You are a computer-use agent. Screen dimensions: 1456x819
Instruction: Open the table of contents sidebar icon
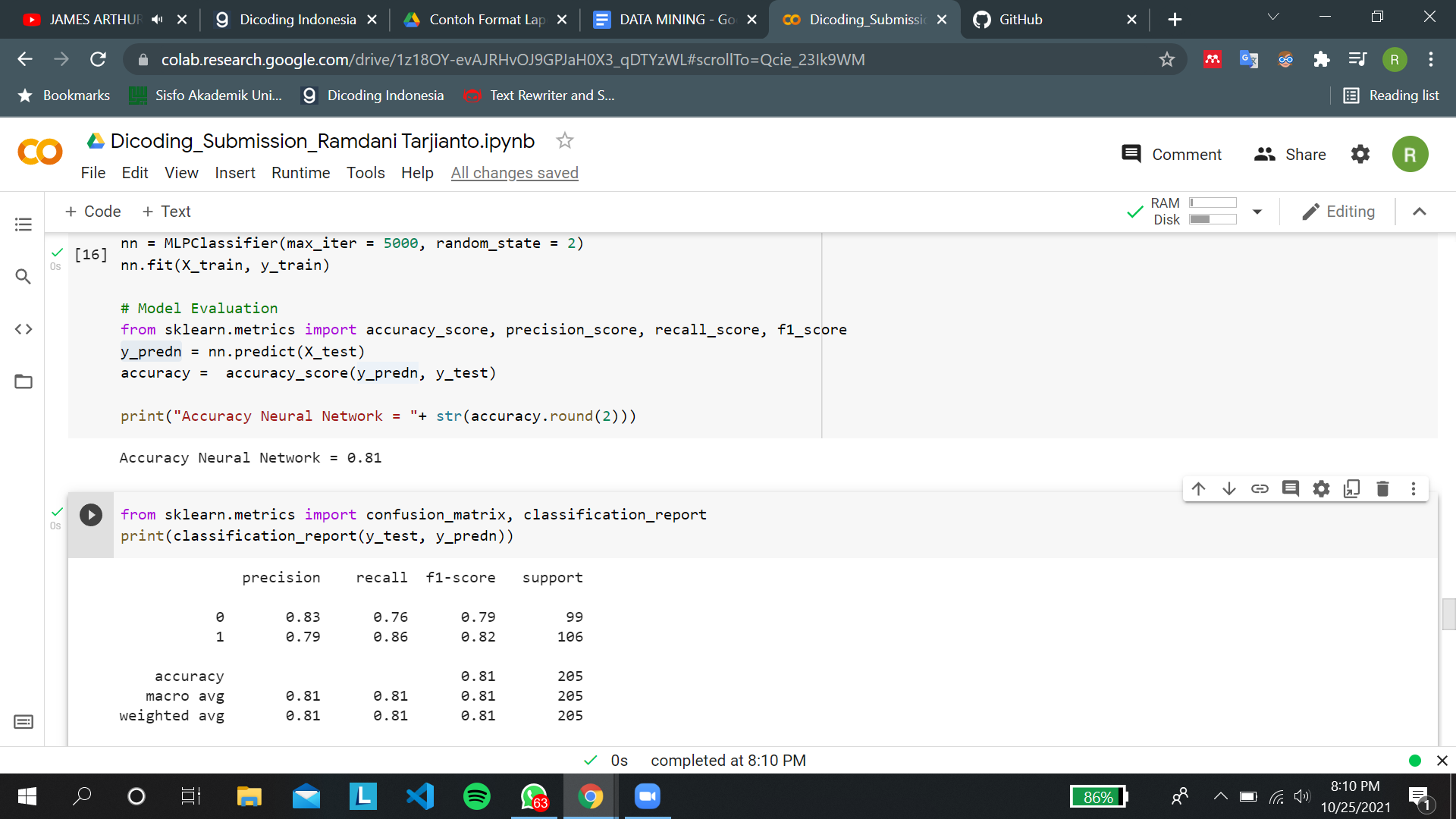(x=24, y=224)
